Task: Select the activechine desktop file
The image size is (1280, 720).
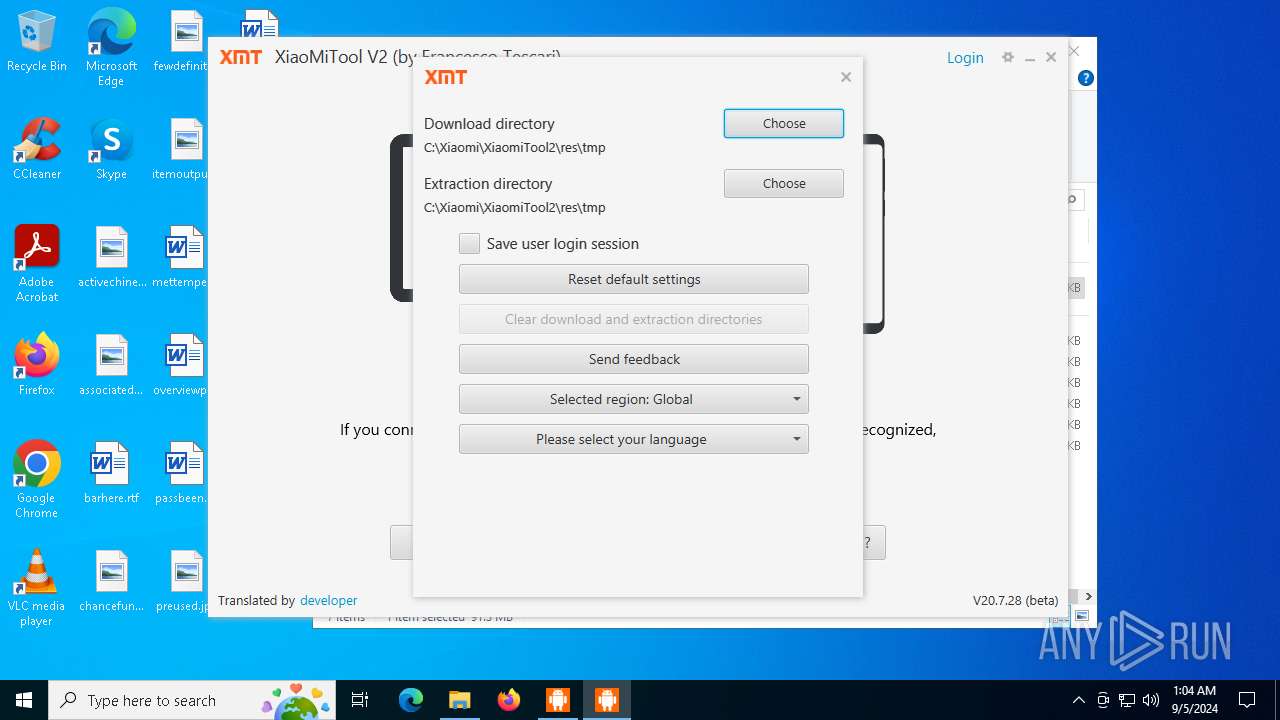Action: click(x=111, y=257)
